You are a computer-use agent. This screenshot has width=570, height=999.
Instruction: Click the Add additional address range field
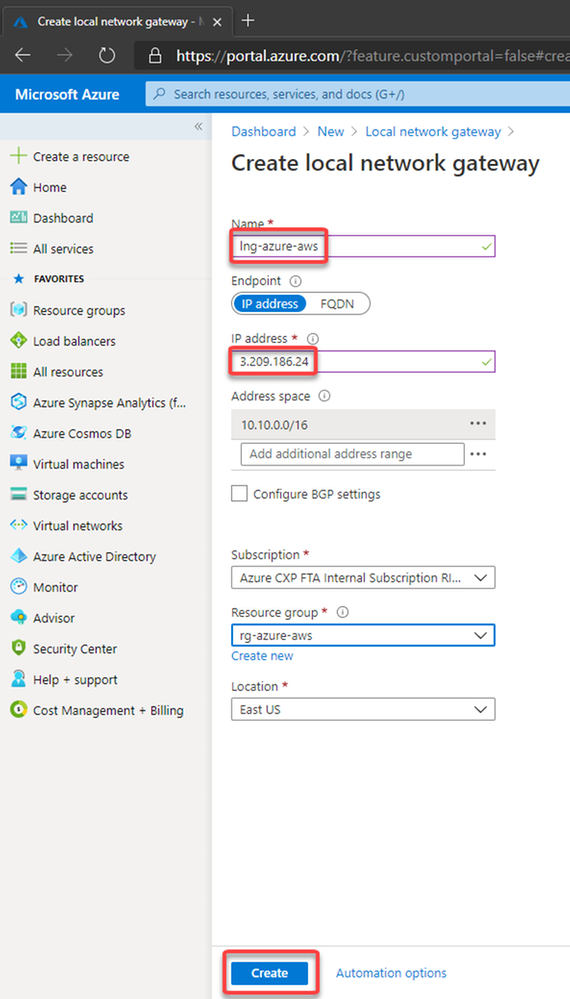(x=353, y=454)
